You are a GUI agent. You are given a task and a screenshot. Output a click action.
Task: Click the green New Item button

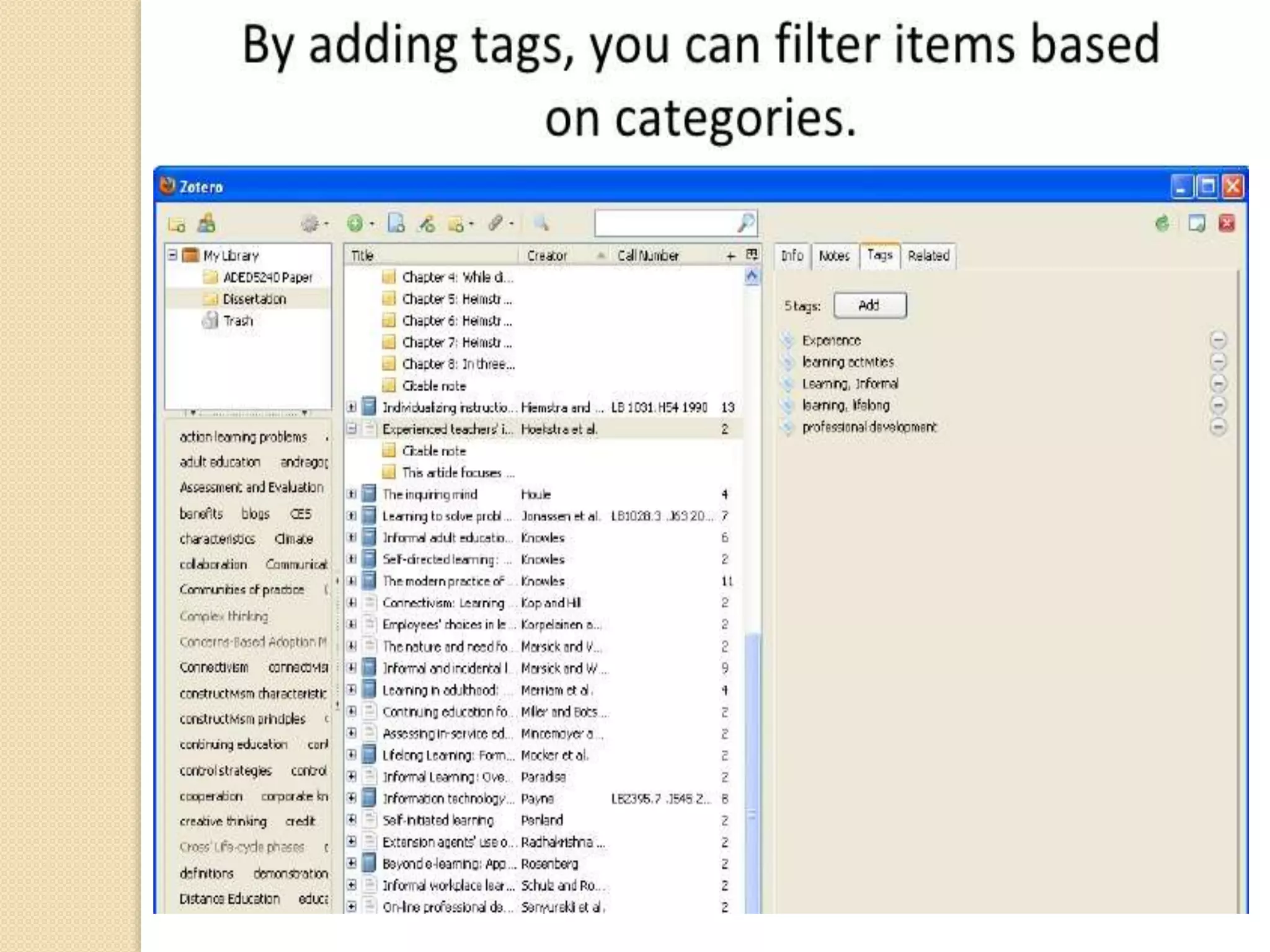pos(355,223)
